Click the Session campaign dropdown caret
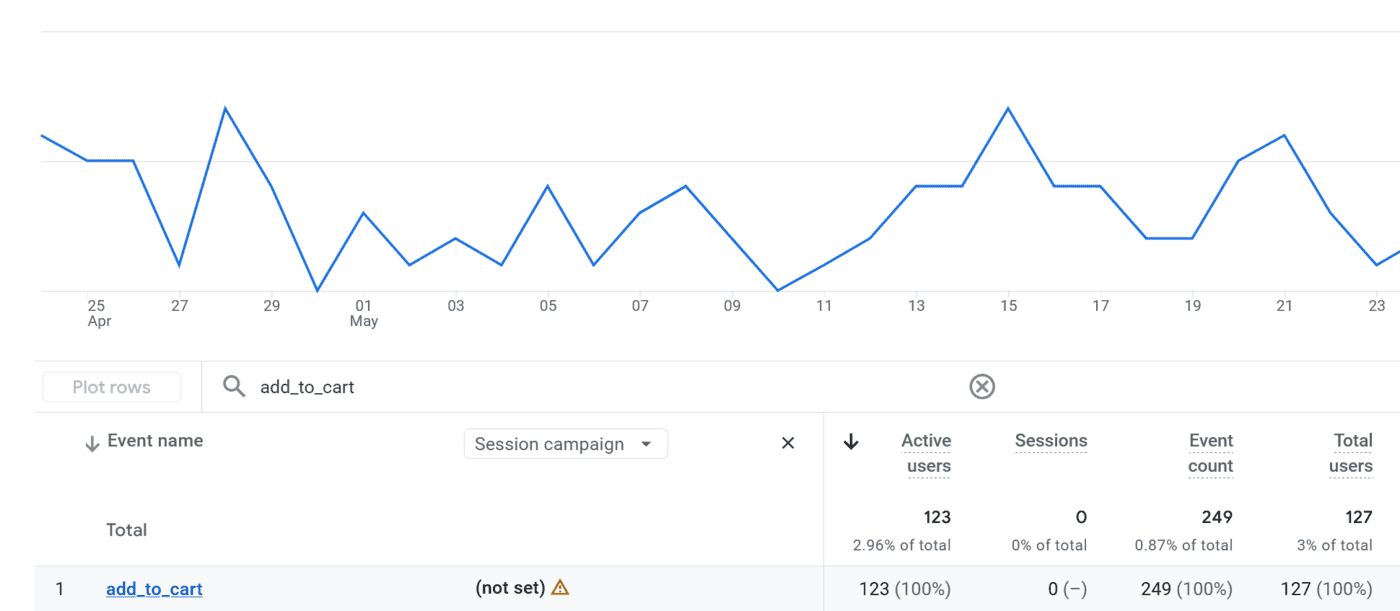Image resolution: width=1400 pixels, height=611 pixels. coord(646,444)
